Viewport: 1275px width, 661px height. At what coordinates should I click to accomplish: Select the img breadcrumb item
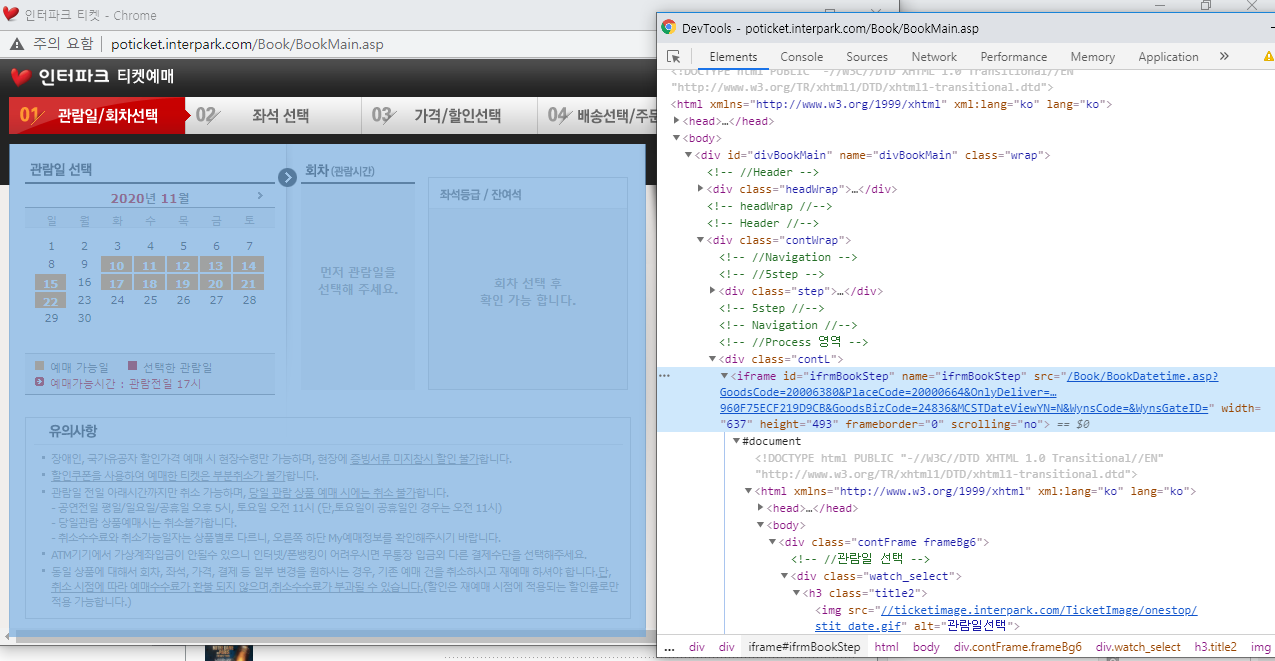[1260, 647]
